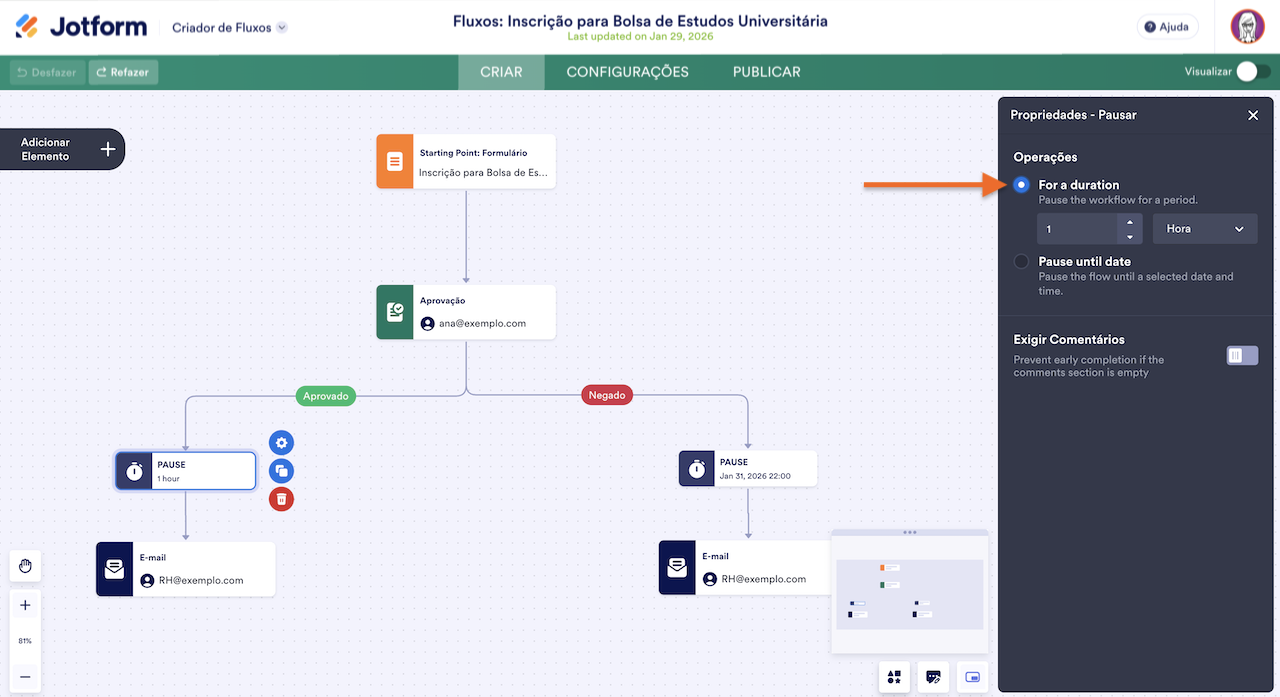This screenshot has height=697, width=1280.
Task: Open settings gear for the PAUSE node
Action: click(x=282, y=443)
